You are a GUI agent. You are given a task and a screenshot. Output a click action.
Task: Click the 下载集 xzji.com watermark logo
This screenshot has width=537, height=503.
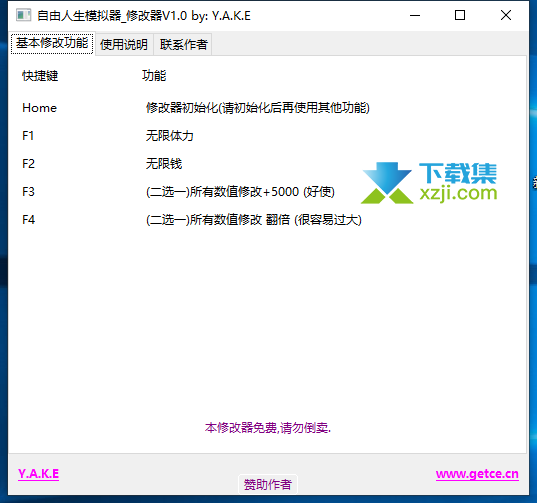[429, 183]
